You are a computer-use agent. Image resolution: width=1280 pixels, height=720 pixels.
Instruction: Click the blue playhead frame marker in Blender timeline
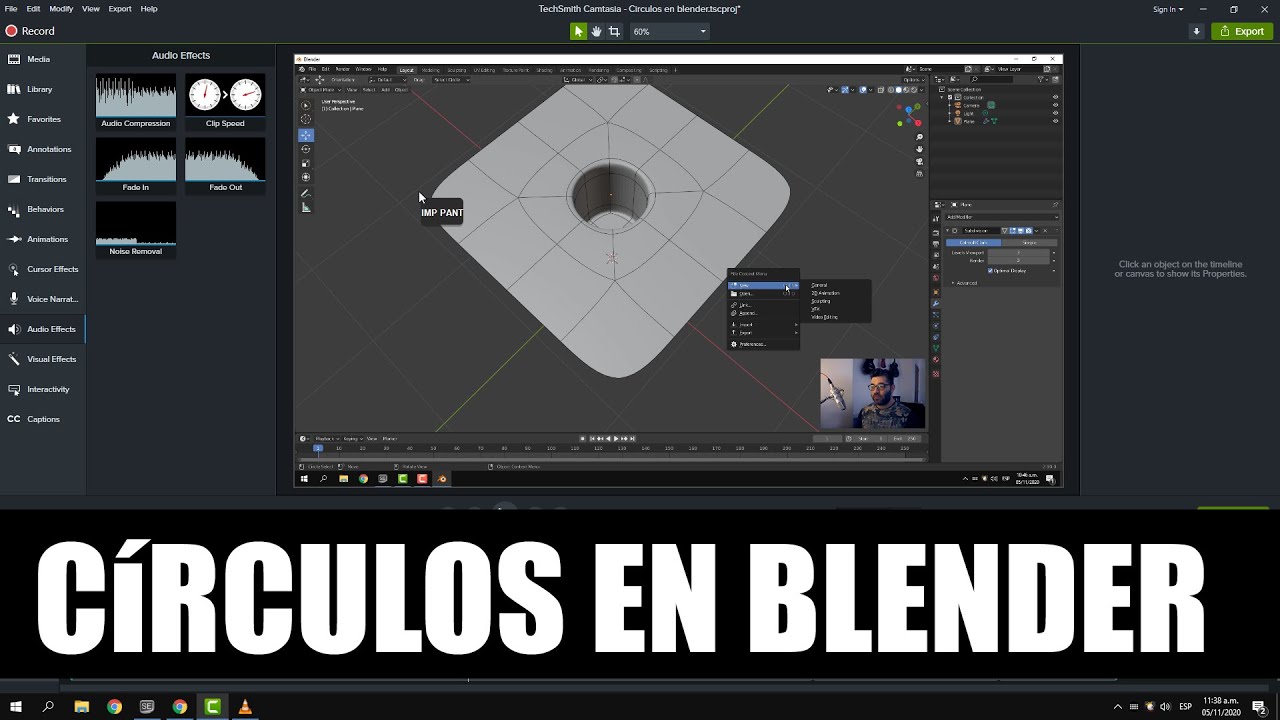coord(318,448)
